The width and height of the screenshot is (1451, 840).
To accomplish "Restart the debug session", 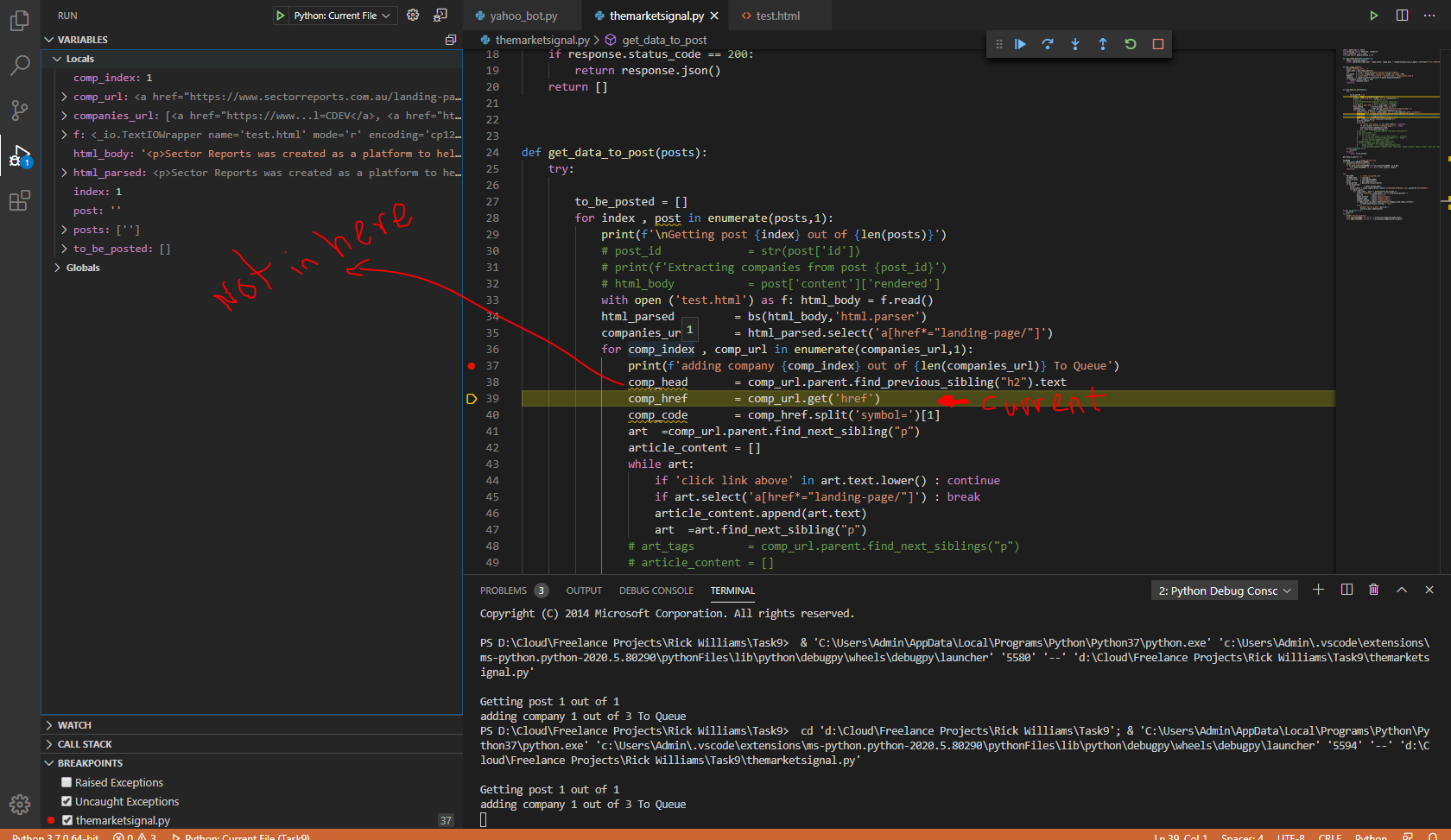I will click(x=1131, y=43).
